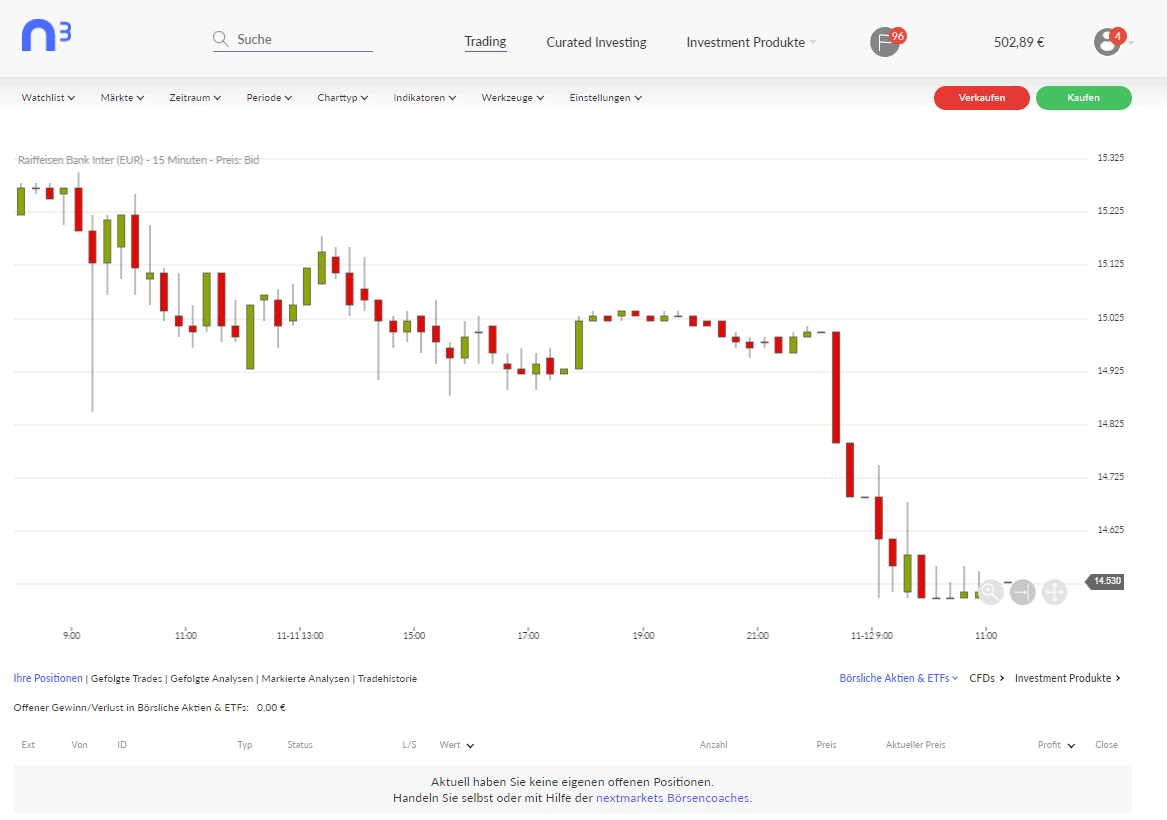Sort positions by Profit column
This screenshot has height=820, width=1167.
(x=1056, y=745)
